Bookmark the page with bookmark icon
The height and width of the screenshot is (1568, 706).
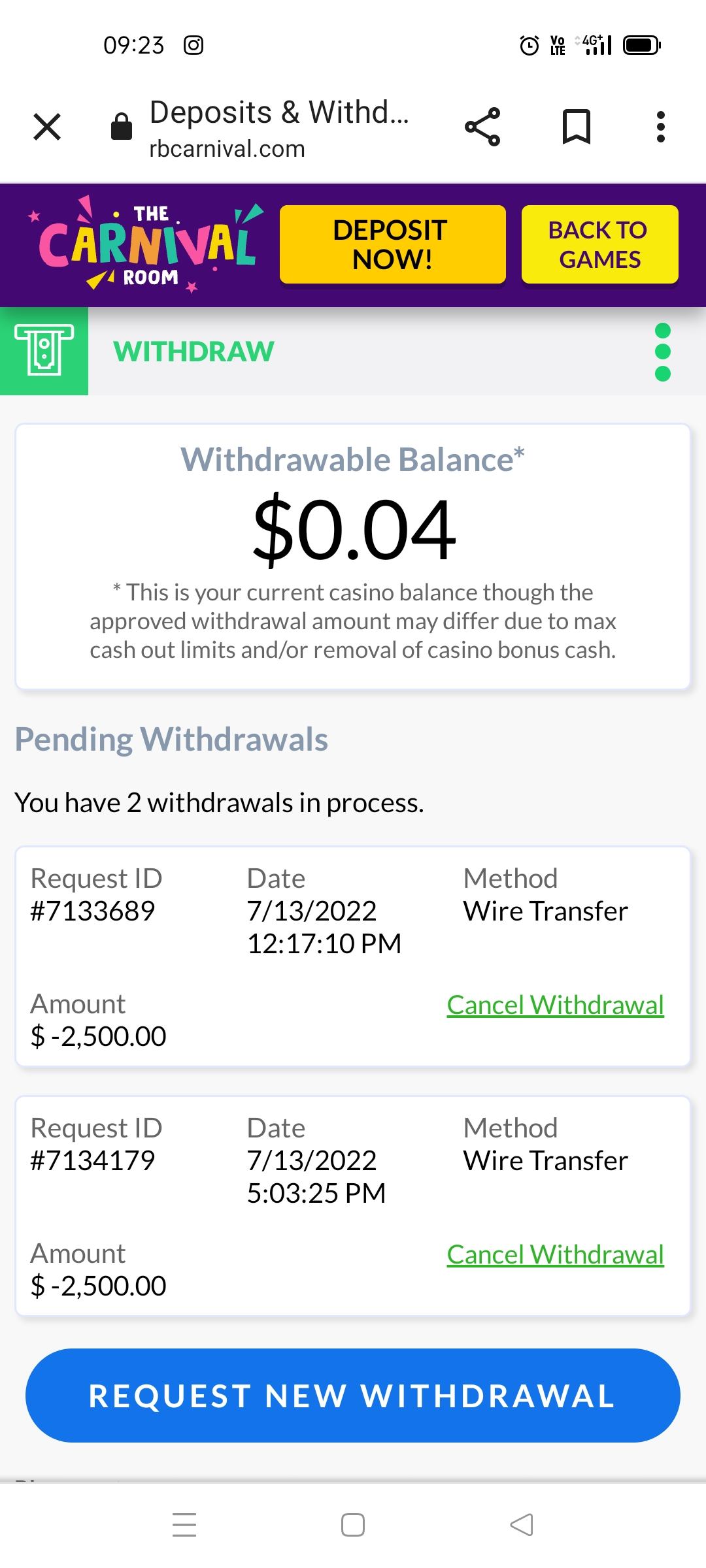tap(577, 127)
